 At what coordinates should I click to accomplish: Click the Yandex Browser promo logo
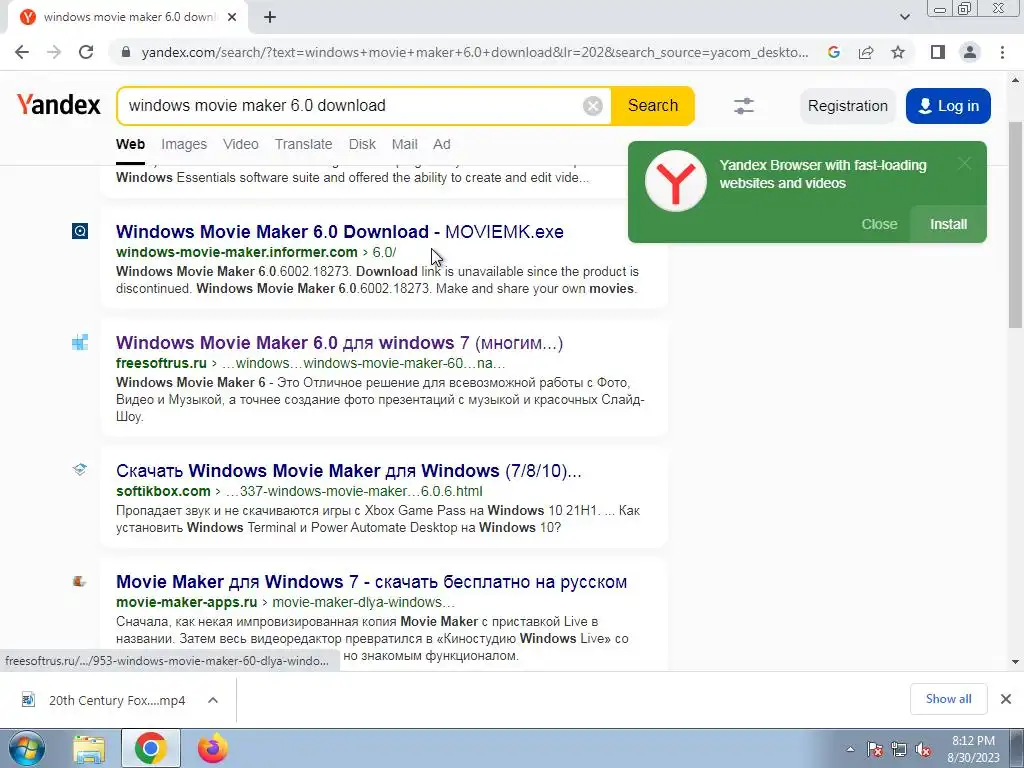676,181
